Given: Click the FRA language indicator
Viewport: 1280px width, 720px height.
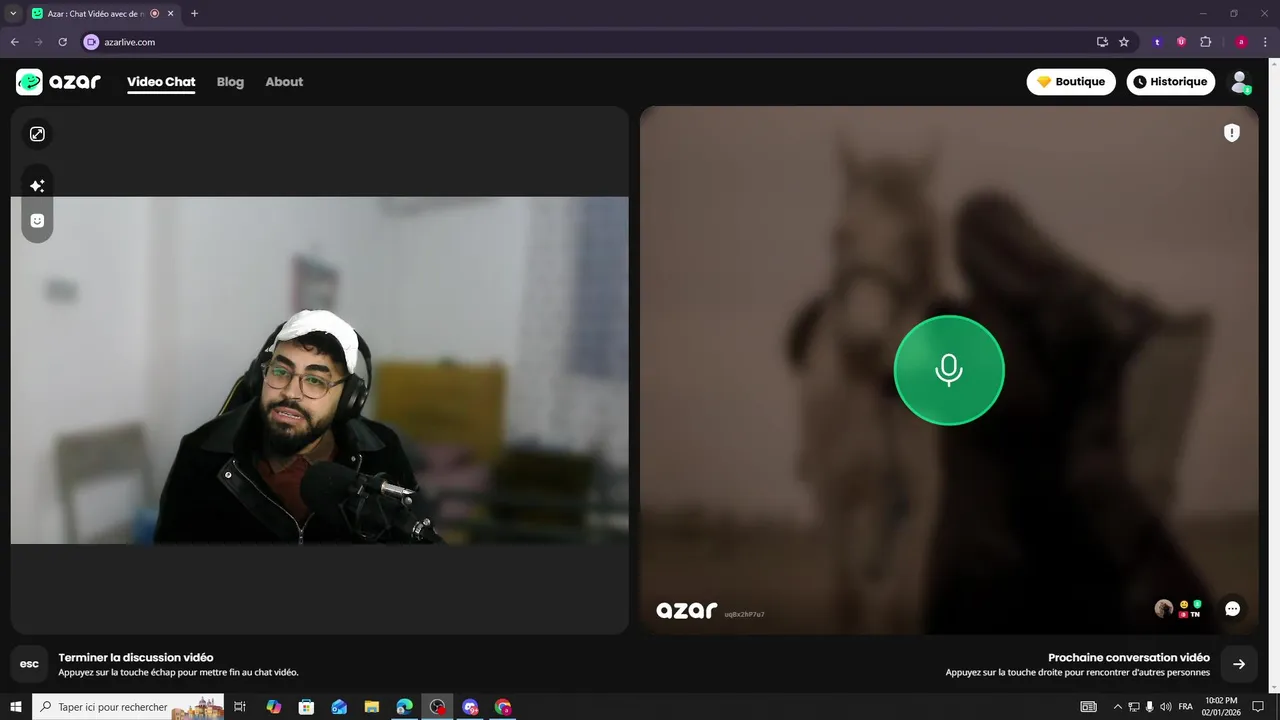Looking at the screenshot, I should (x=1186, y=707).
